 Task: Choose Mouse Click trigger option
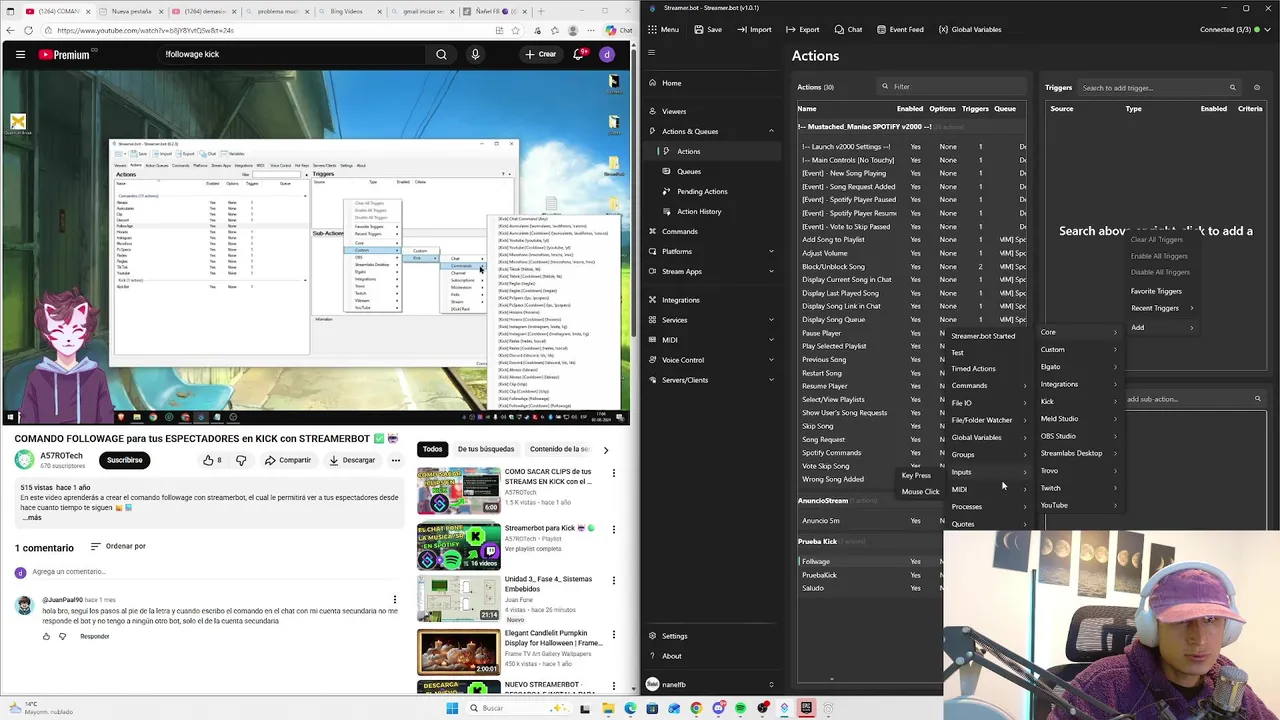(x=920, y=491)
